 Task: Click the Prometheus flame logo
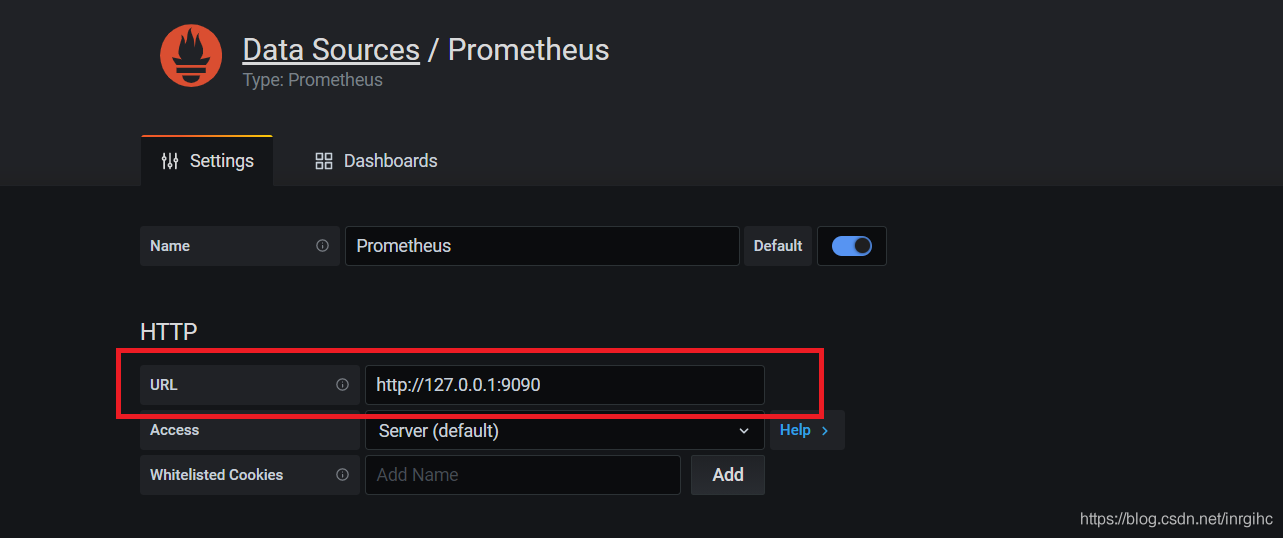[x=191, y=56]
